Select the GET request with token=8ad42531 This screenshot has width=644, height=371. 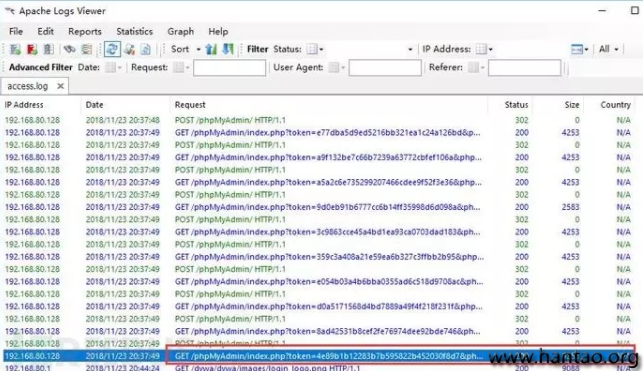pyautogui.click(x=327, y=331)
